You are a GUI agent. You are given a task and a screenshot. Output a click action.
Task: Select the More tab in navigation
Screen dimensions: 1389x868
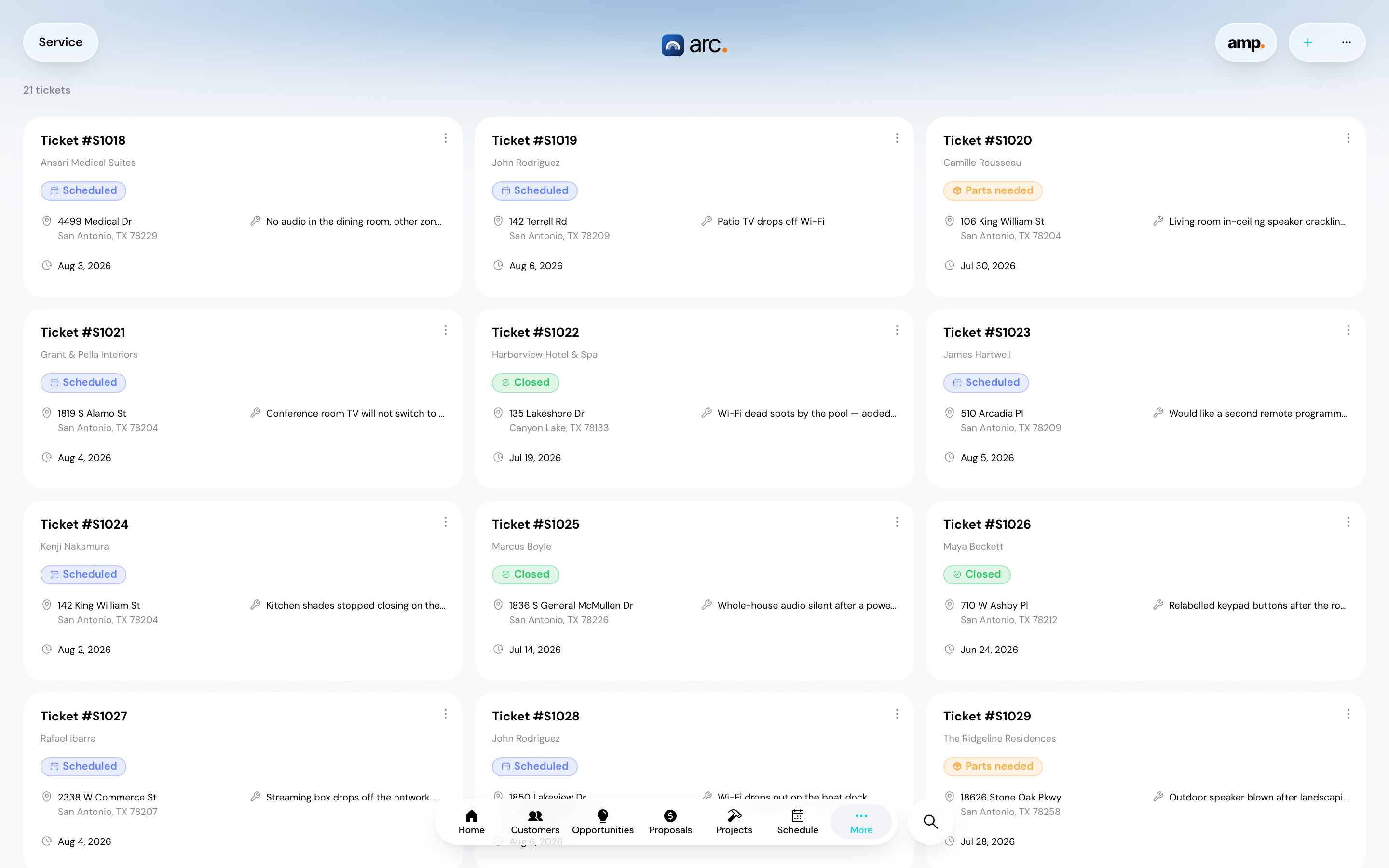pyautogui.click(x=861, y=822)
